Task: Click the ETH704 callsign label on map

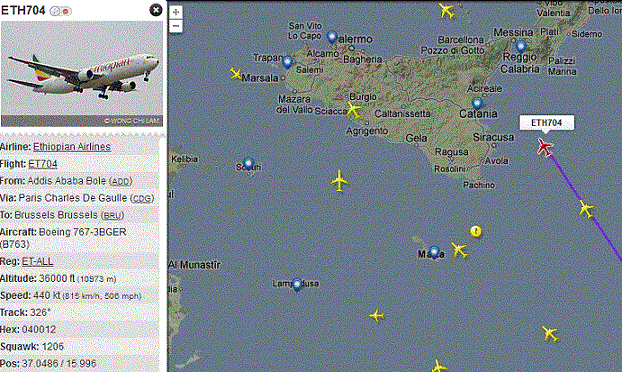Action: click(x=547, y=123)
